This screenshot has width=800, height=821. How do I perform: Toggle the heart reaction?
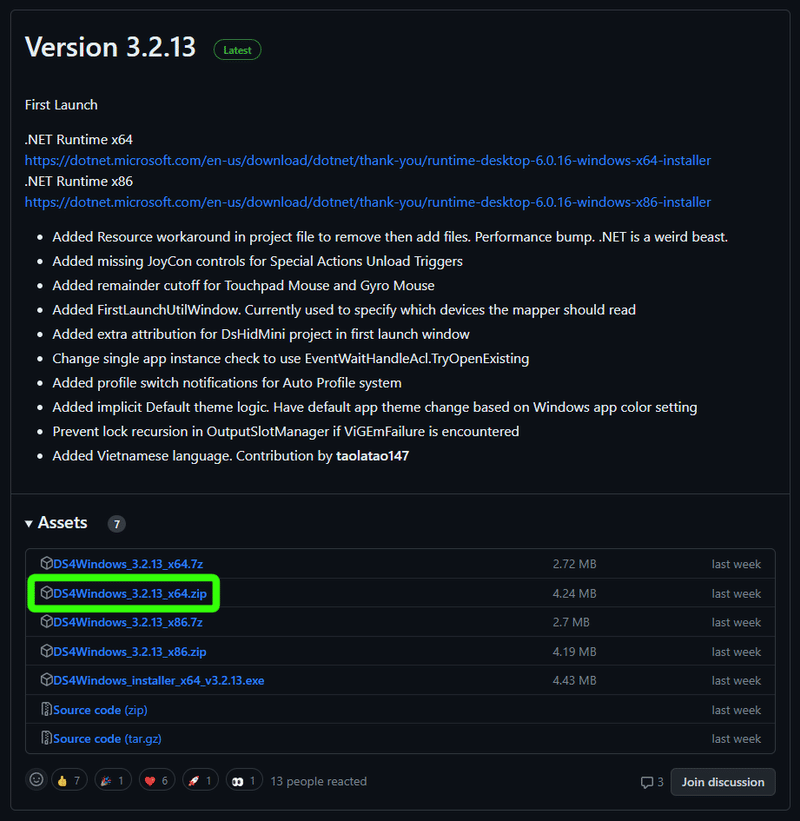[157, 781]
